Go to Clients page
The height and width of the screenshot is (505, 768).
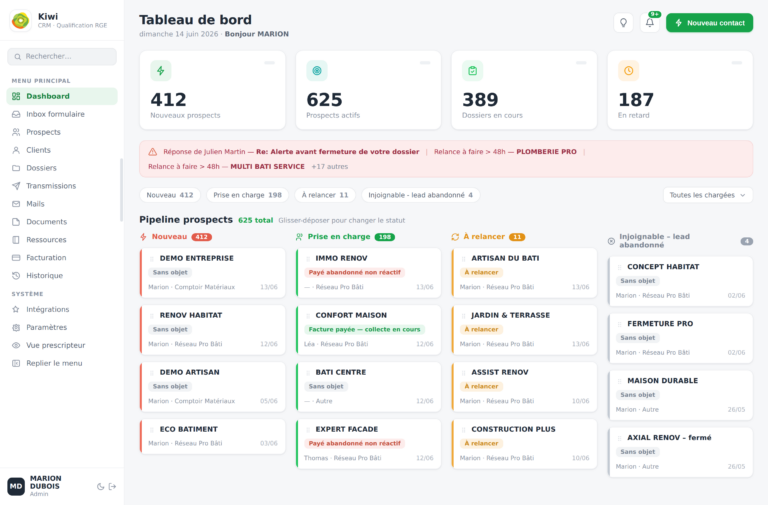[x=62, y=150]
